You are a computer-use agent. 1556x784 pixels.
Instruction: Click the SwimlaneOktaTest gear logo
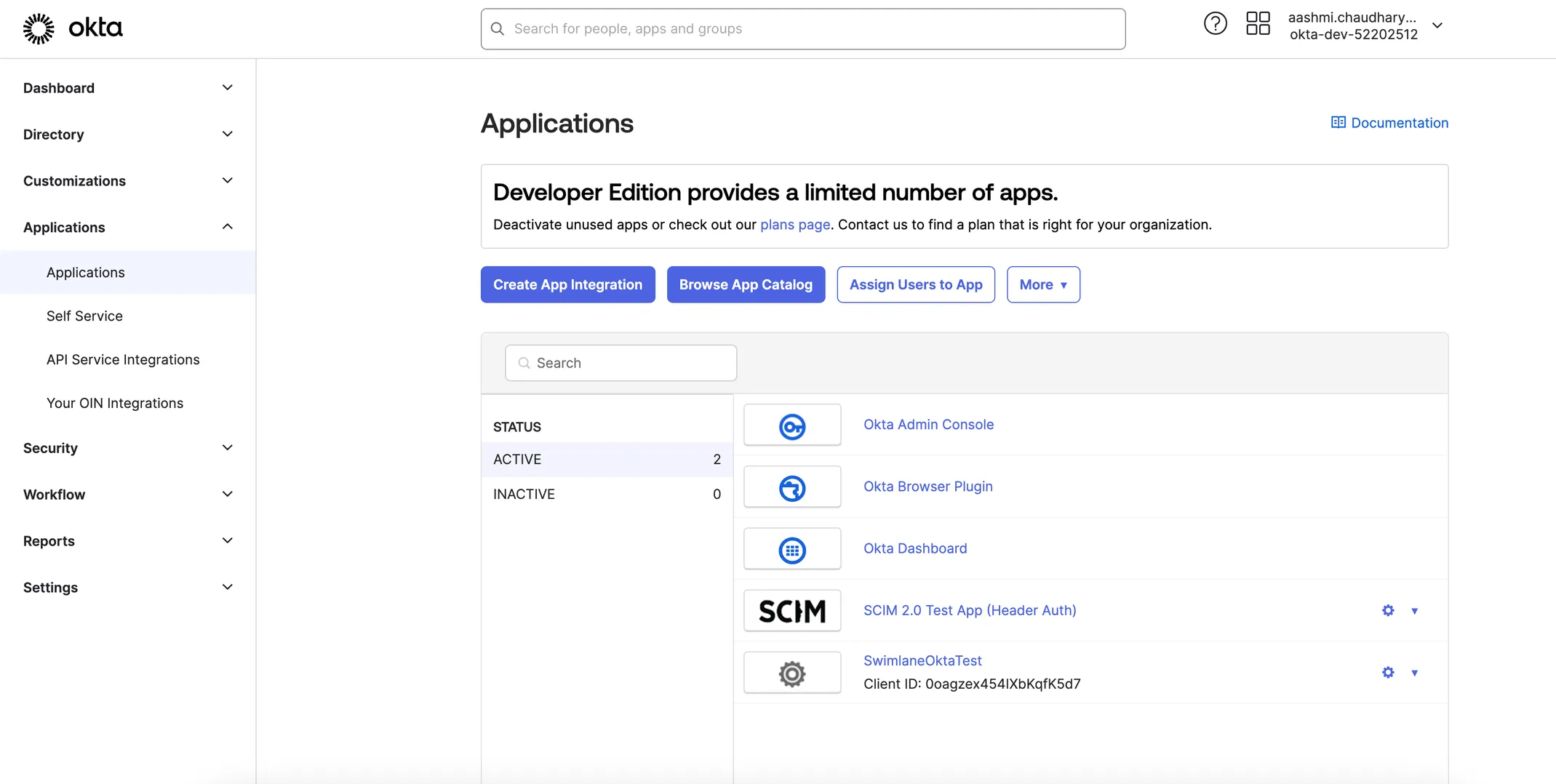click(x=792, y=673)
